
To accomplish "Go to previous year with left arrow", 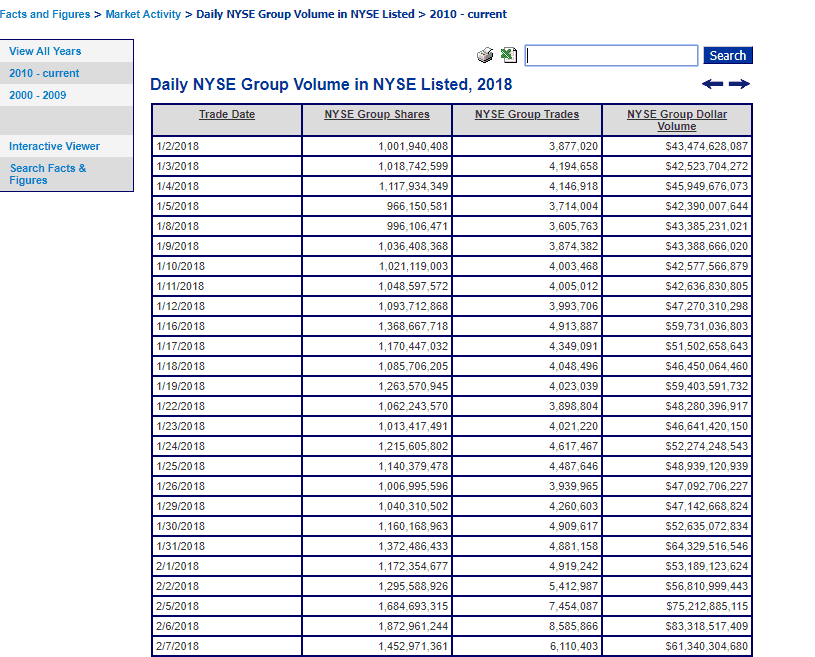I will [x=712, y=84].
